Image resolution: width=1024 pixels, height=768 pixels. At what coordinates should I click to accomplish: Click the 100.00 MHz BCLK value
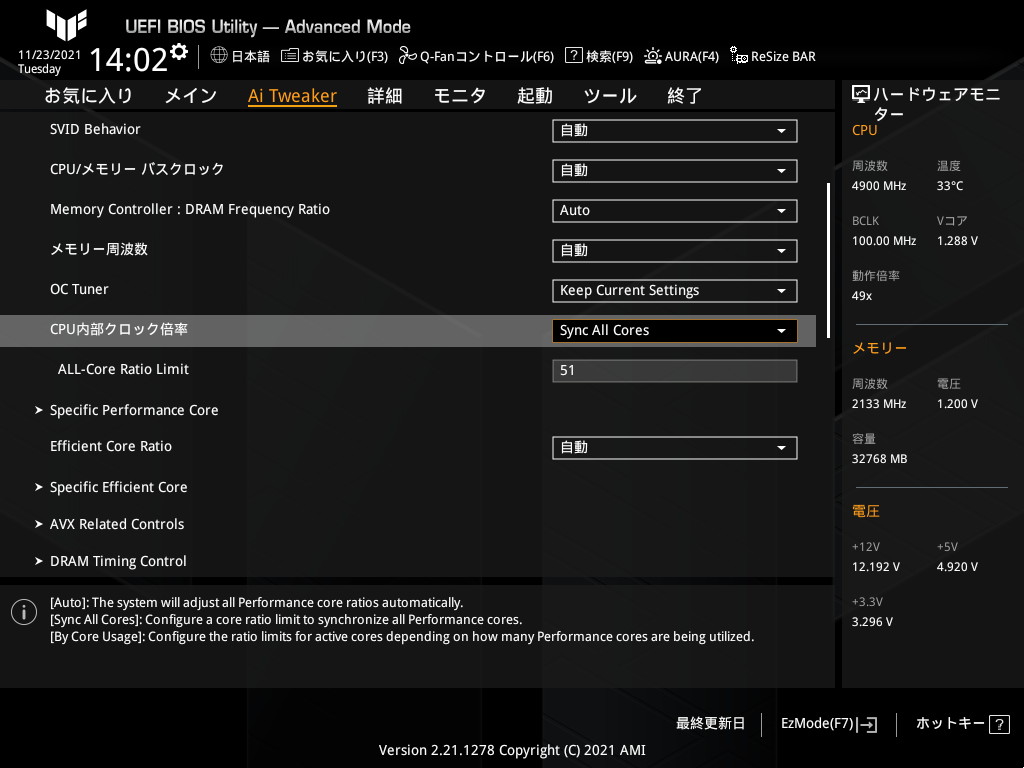pos(884,241)
